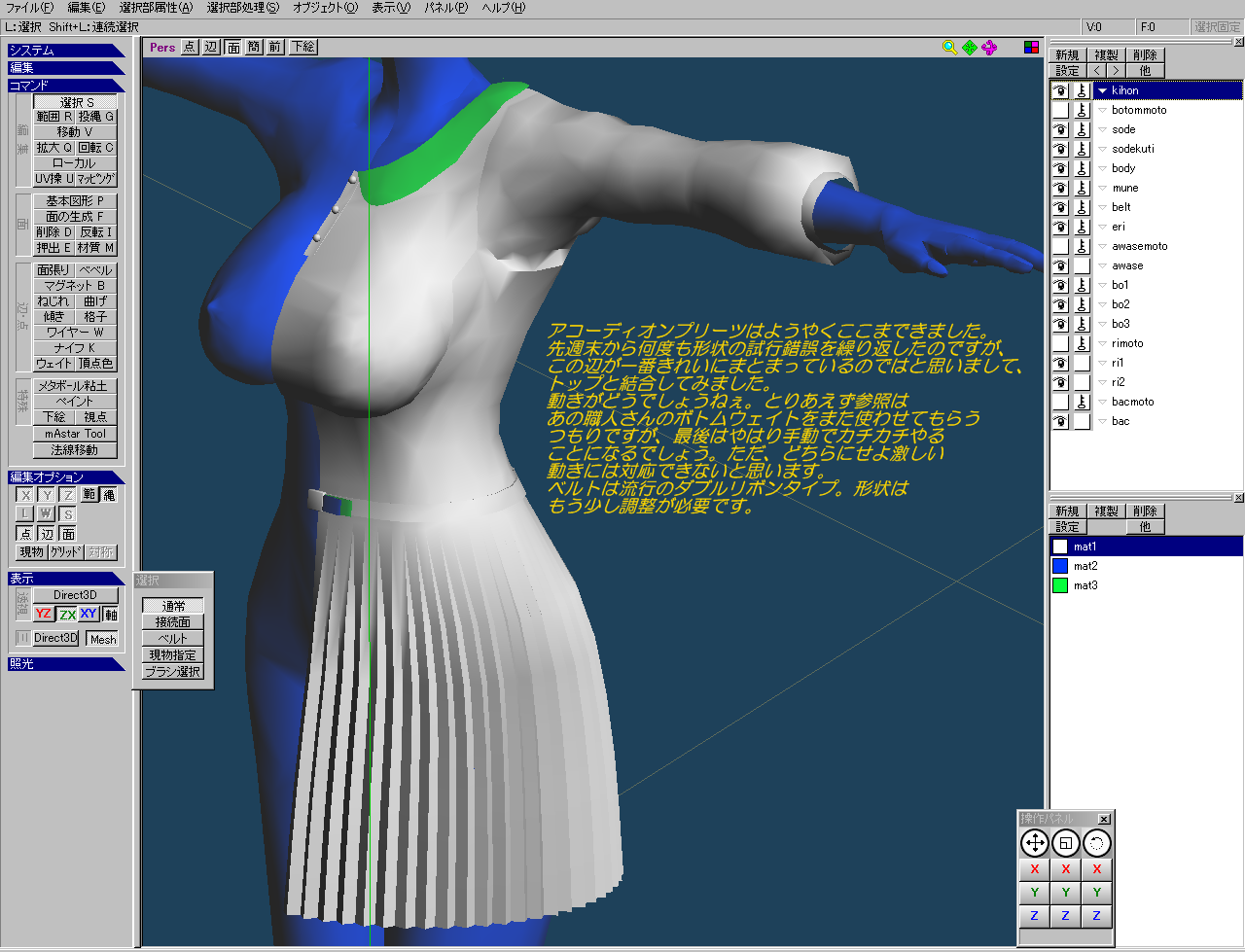1245x952 pixels.
Task: Click the magenta rotate view icon
Action: pyautogui.click(x=989, y=47)
